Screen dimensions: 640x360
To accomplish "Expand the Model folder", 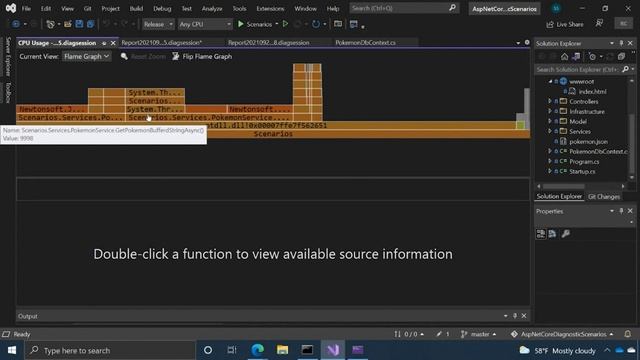I will coord(550,121).
